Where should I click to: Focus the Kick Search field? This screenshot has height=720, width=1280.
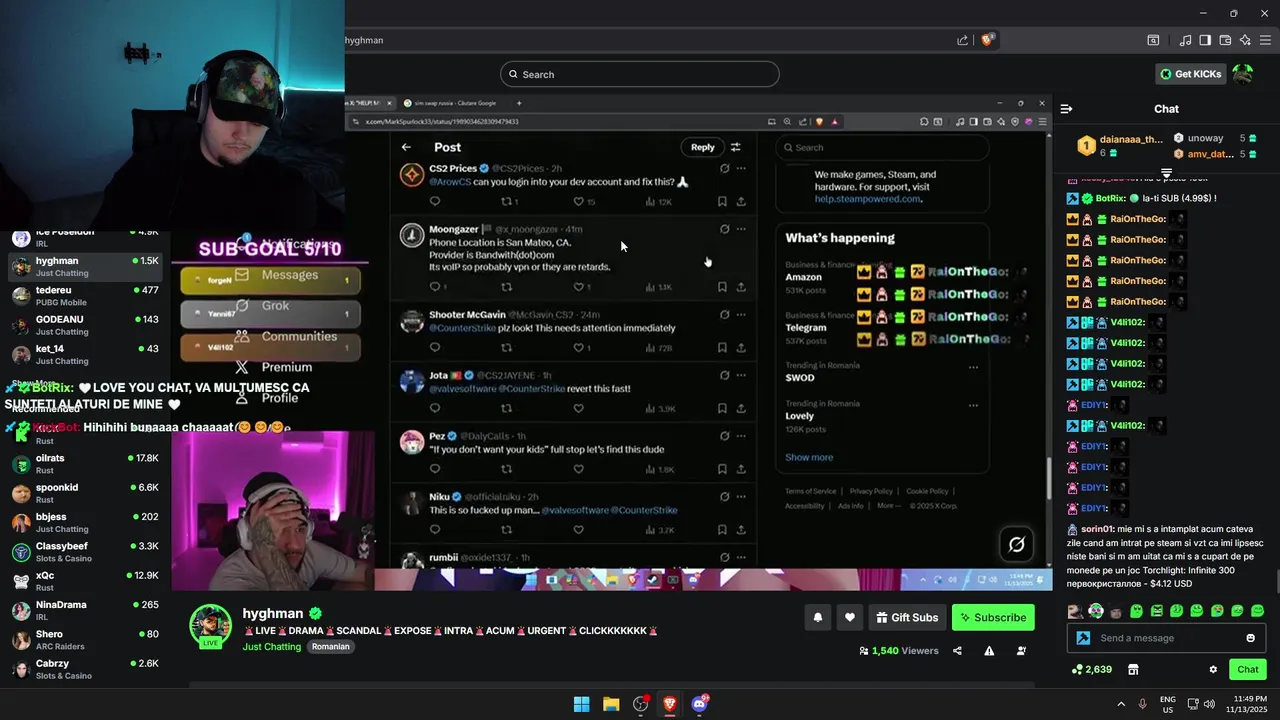click(639, 74)
